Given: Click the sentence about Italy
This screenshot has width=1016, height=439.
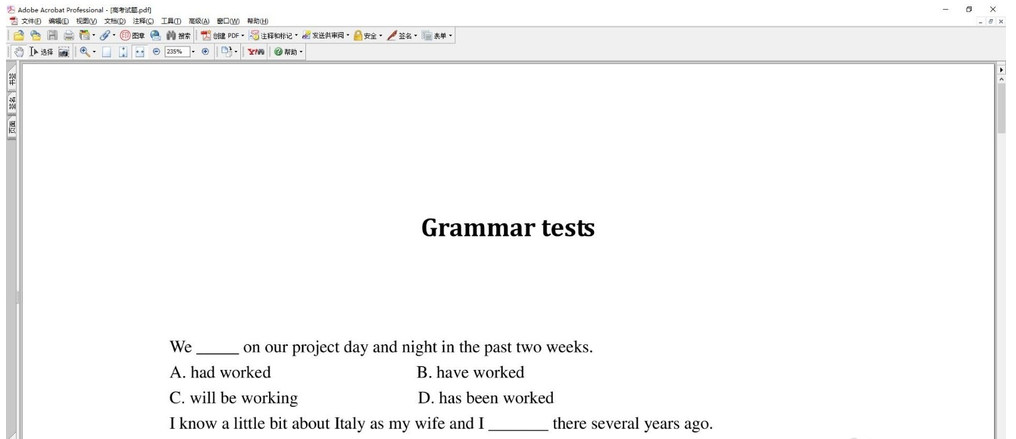Looking at the screenshot, I should point(441,423).
